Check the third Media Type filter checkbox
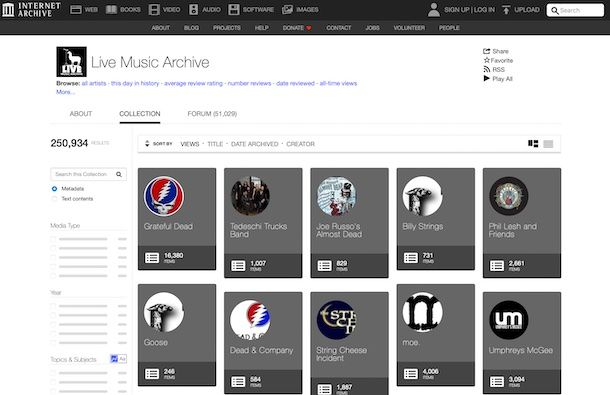Image resolution: width=610 pixels, height=395 pixels. pos(53,257)
